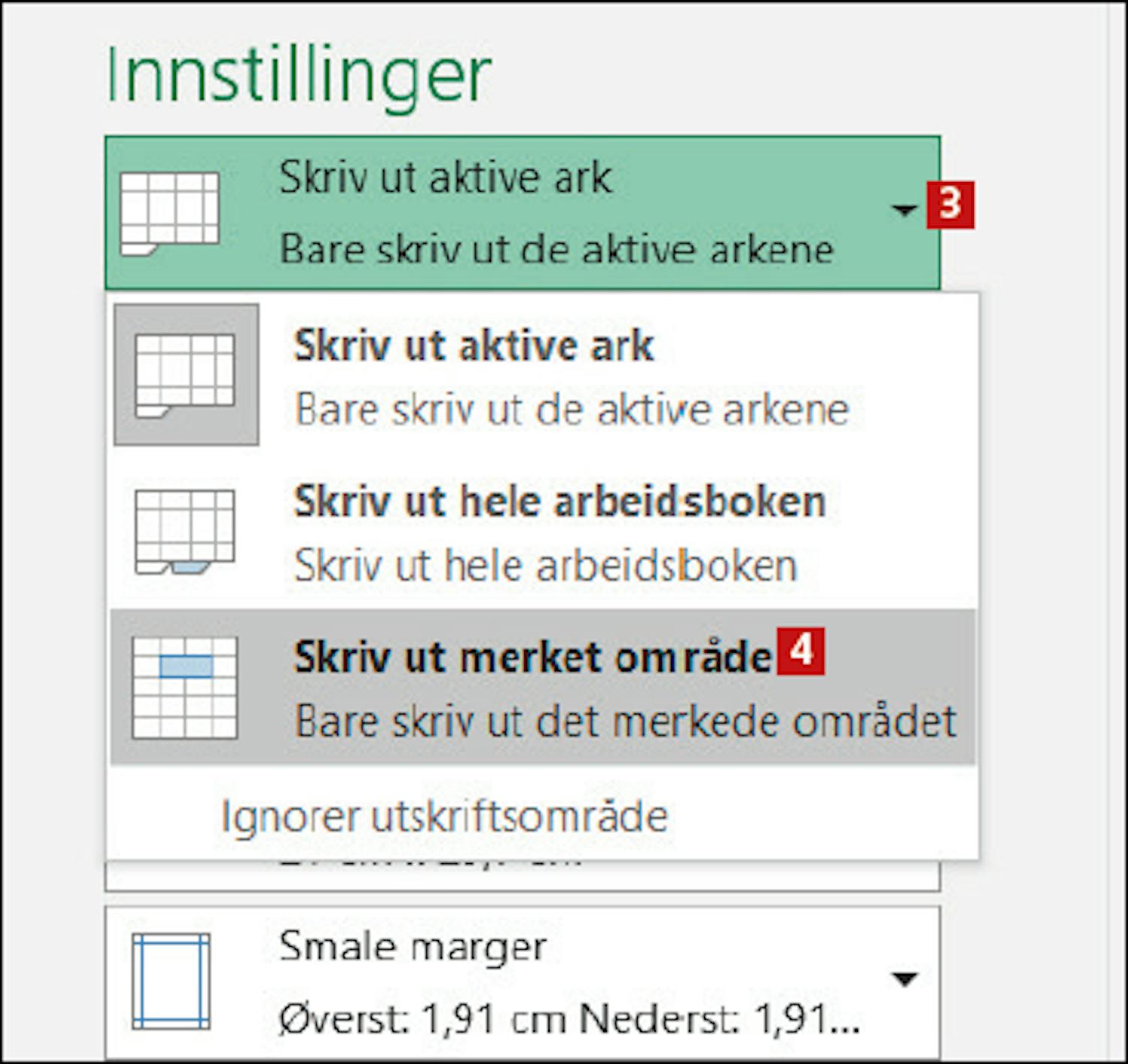
Task: Click the grey "Skriv ut hele arbeidsboken" subtitle
Action: click(545, 565)
